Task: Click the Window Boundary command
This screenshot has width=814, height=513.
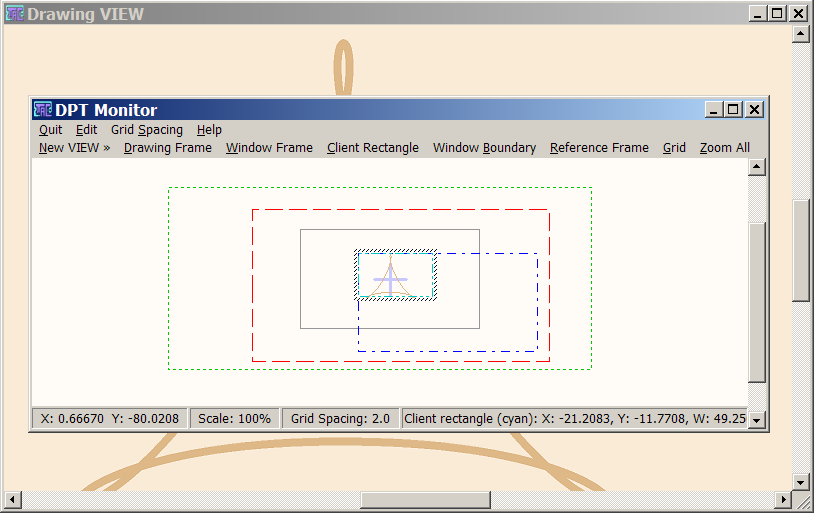Action: pyautogui.click(x=484, y=148)
